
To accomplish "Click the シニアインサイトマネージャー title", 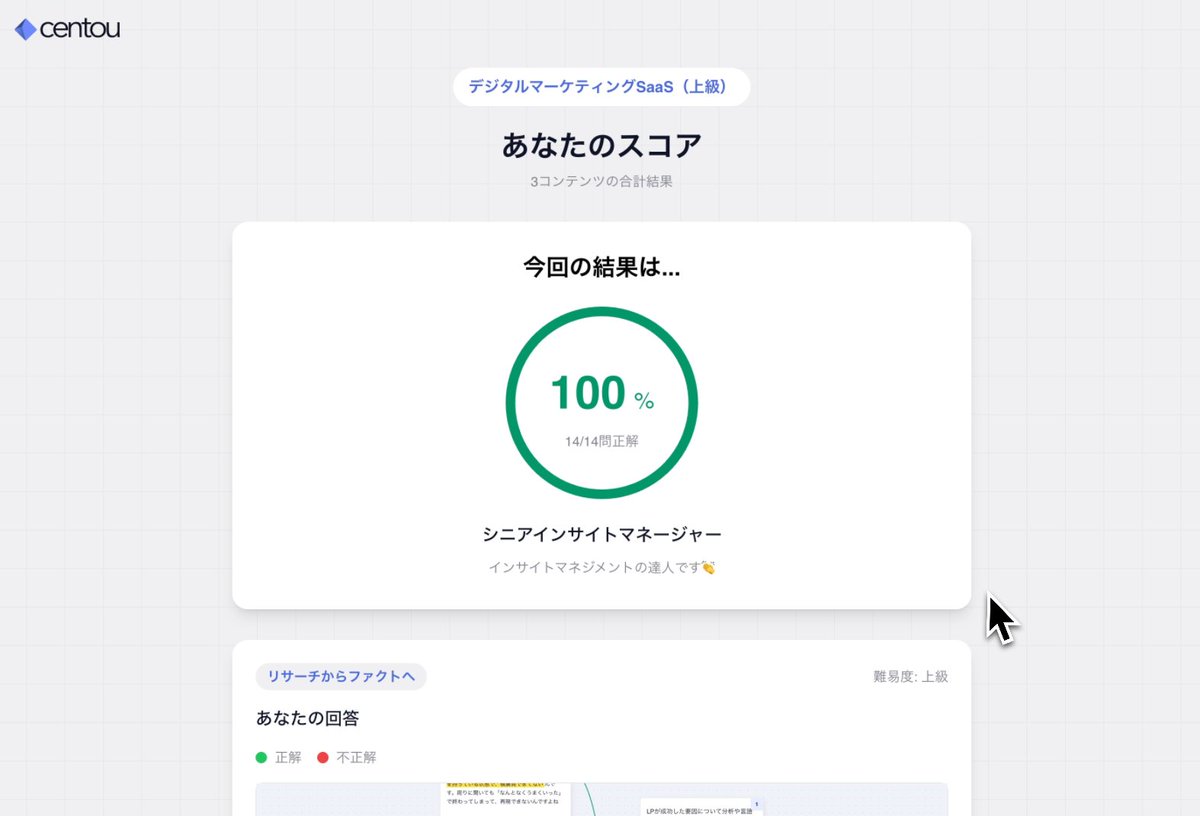I will pos(601,534).
